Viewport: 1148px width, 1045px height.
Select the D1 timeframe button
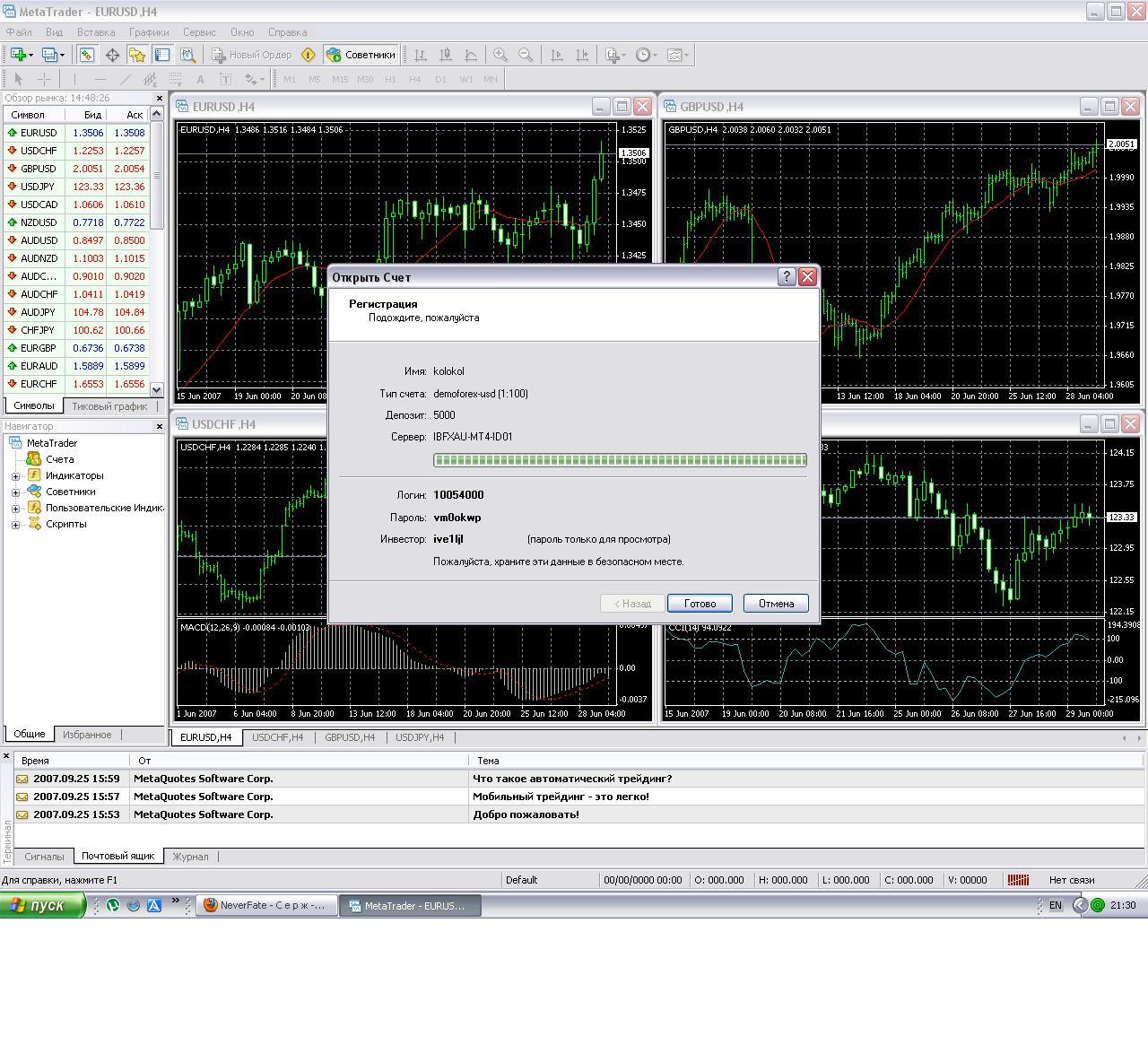pos(440,79)
